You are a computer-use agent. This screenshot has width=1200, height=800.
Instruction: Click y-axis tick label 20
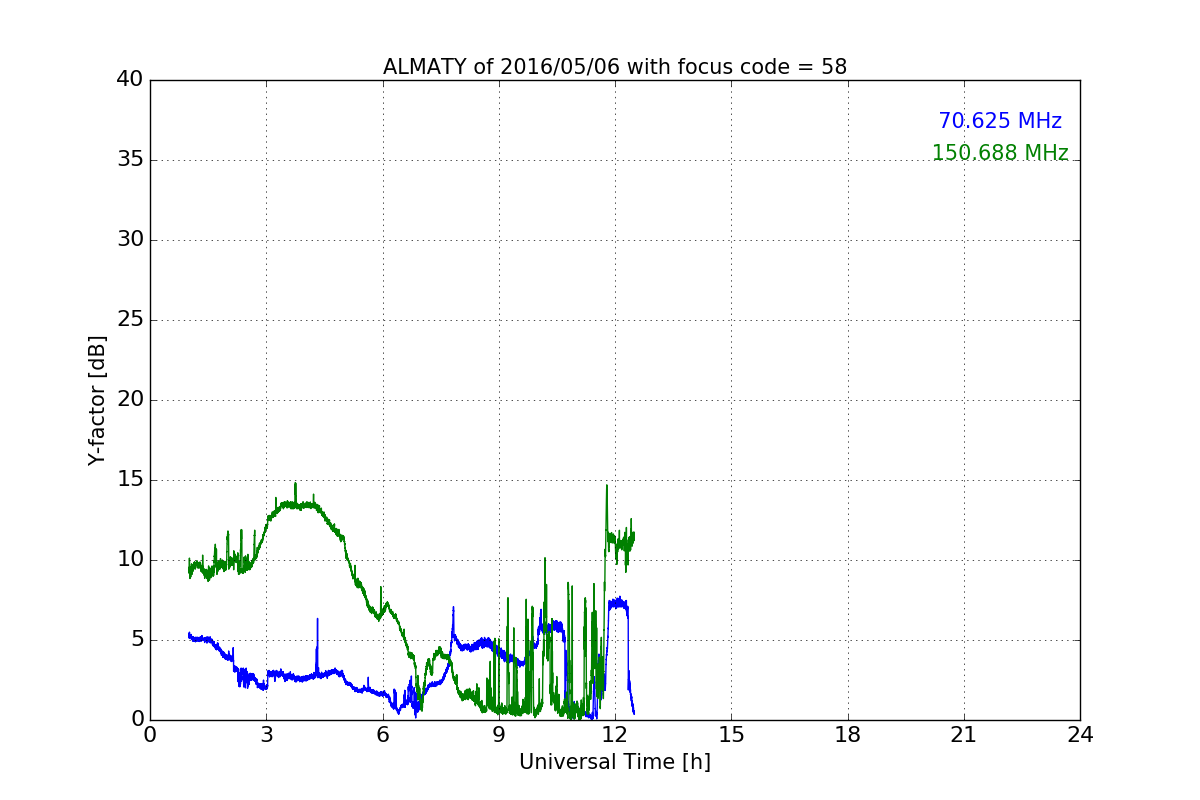[130, 400]
